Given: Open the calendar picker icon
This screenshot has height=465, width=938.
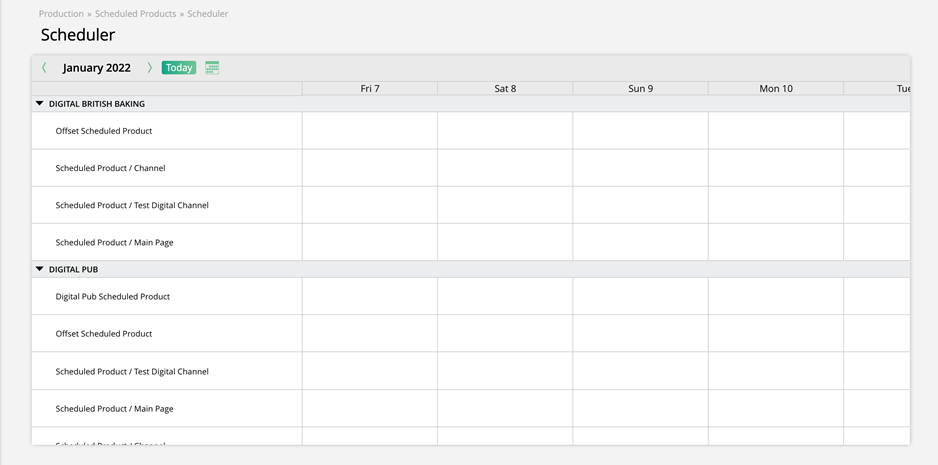Looking at the screenshot, I should [x=212, y=68].
